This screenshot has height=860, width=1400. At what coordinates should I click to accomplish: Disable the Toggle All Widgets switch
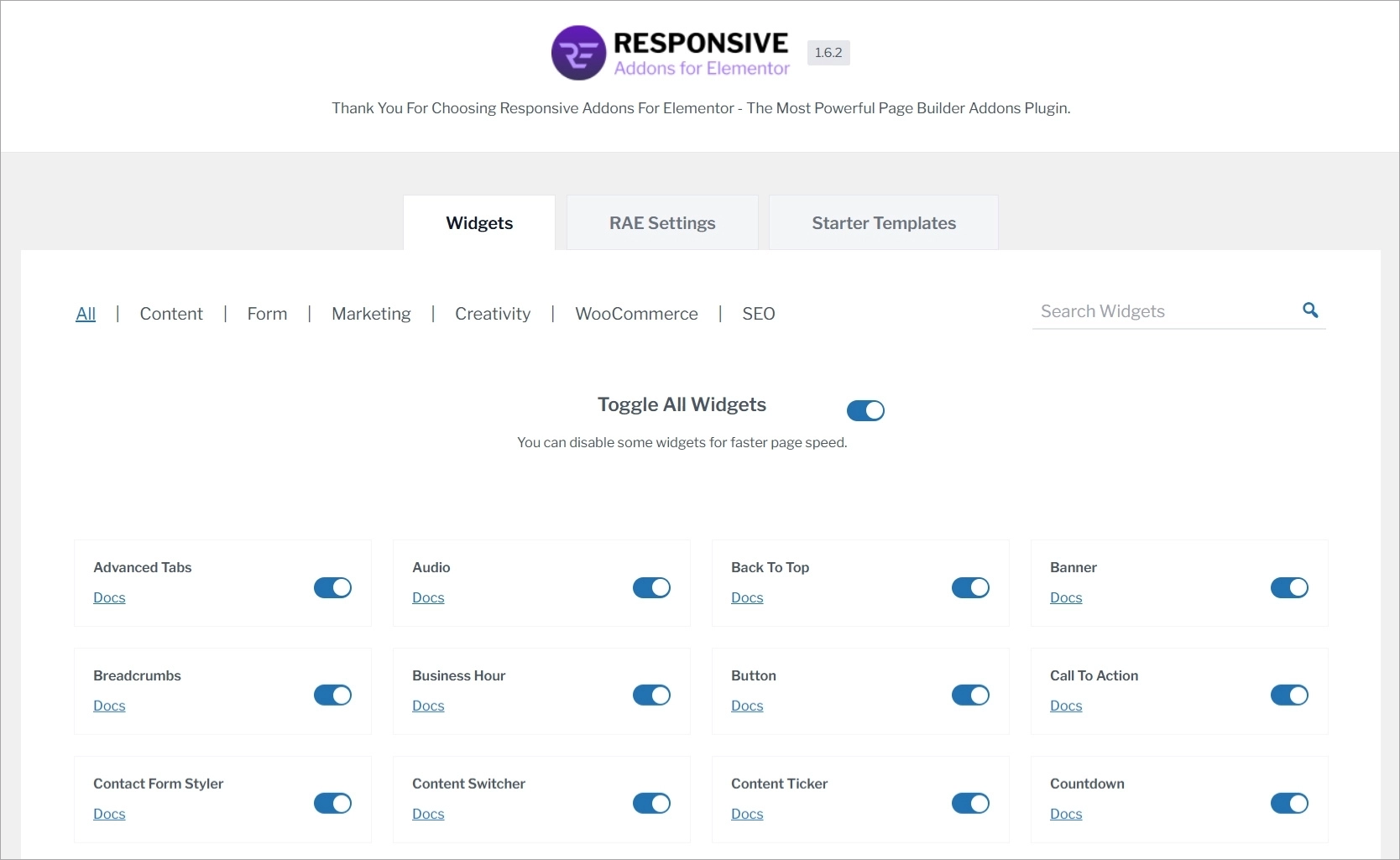click(865, 410)
